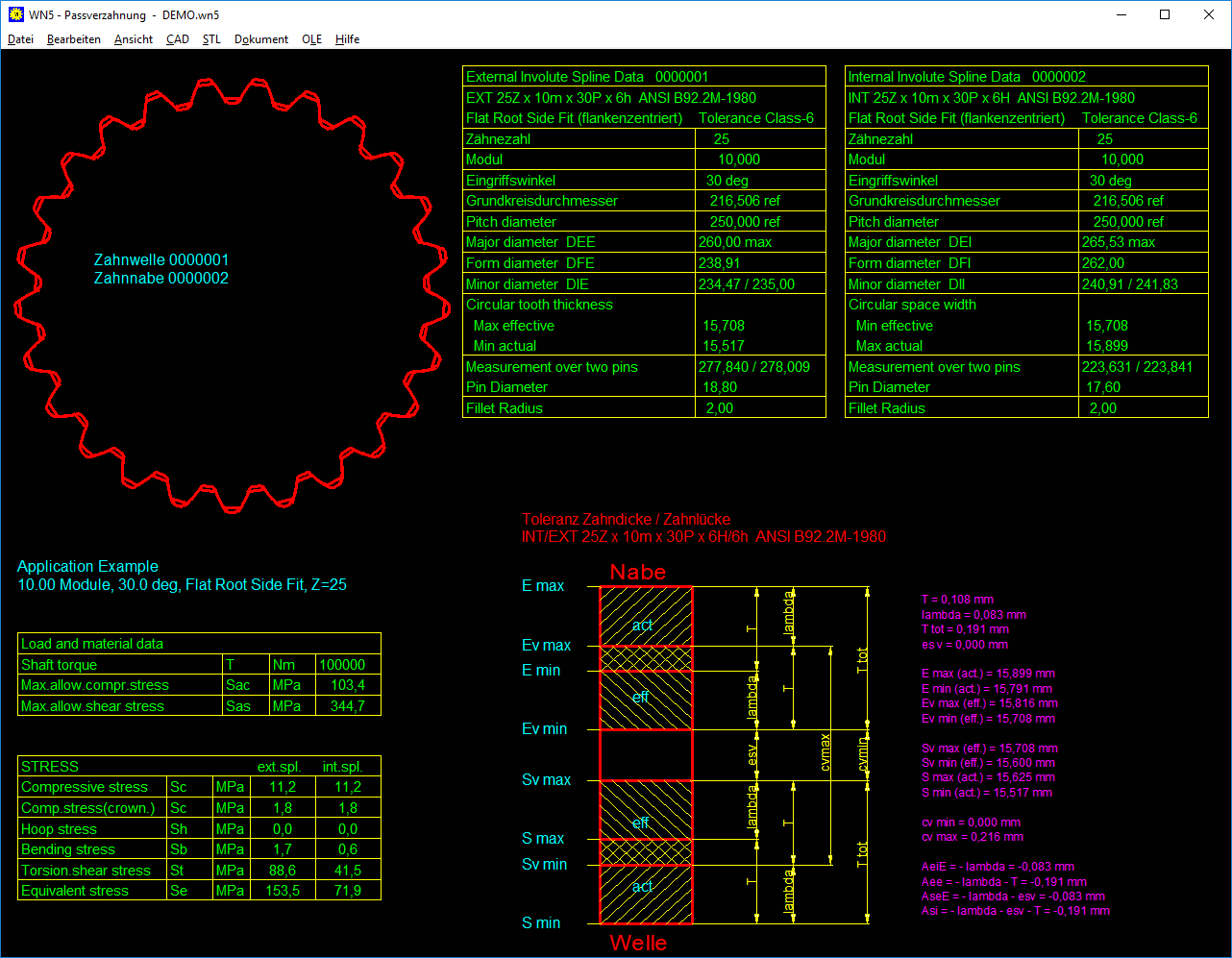
Task: Click the Shaft torque value 100000
Action: pos(347,665)
